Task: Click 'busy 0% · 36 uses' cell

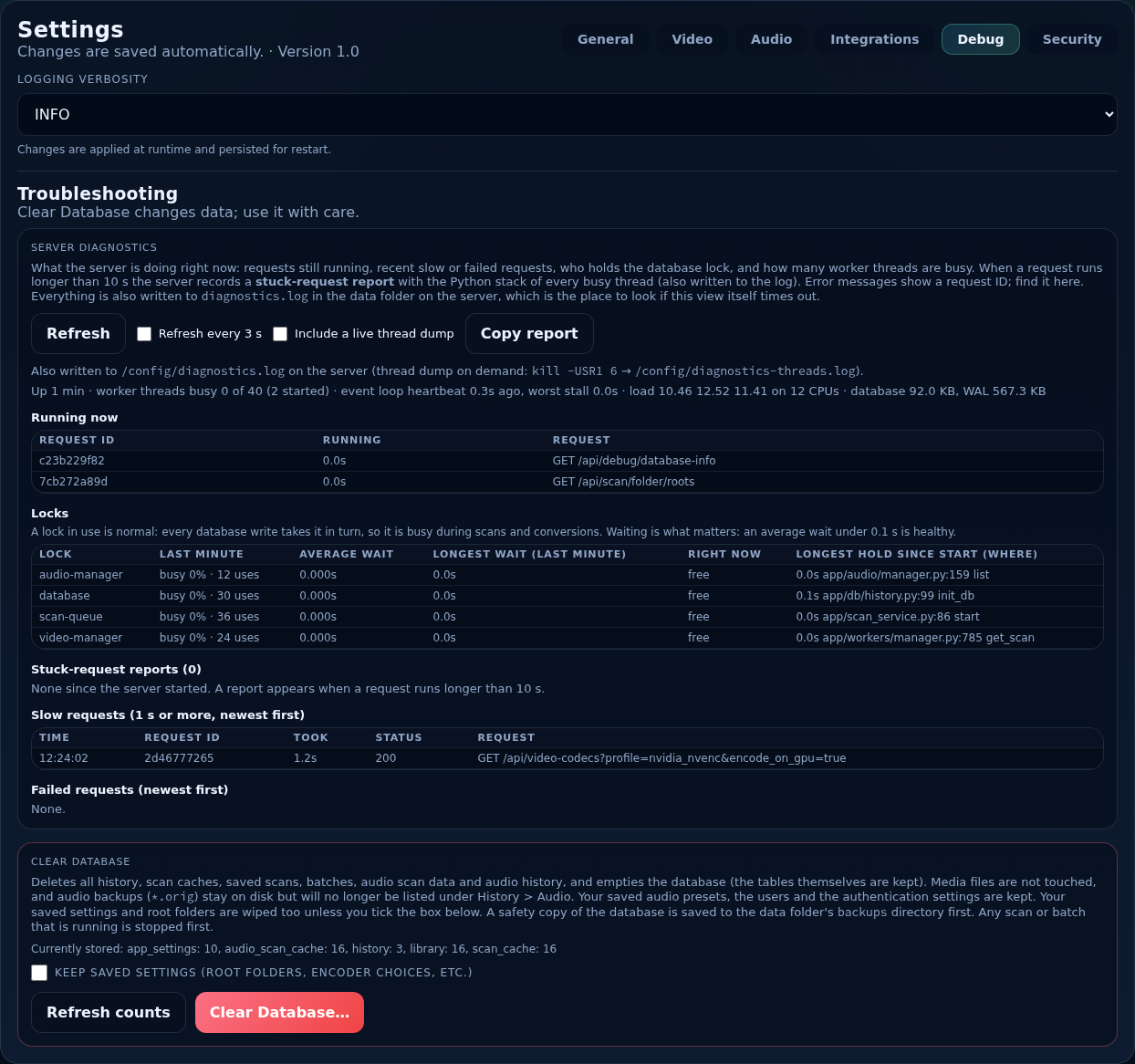Action: coord(209,617)
